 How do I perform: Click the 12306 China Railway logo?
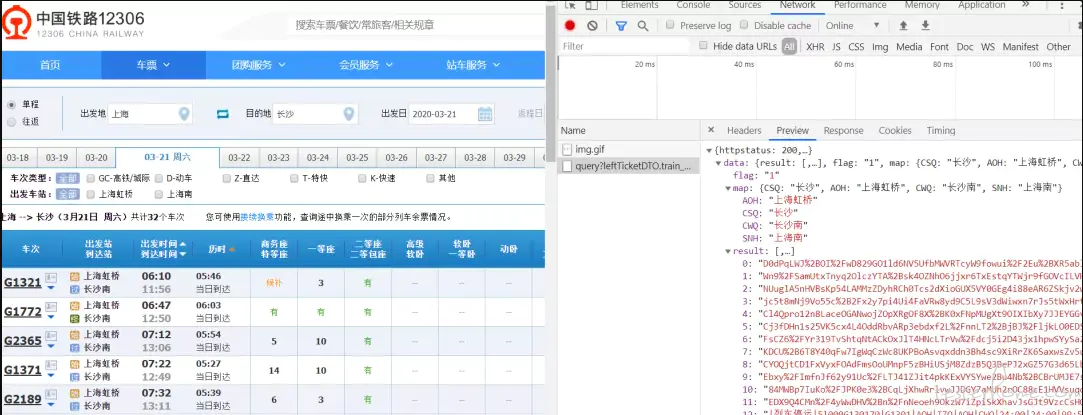tap(75, 23)
